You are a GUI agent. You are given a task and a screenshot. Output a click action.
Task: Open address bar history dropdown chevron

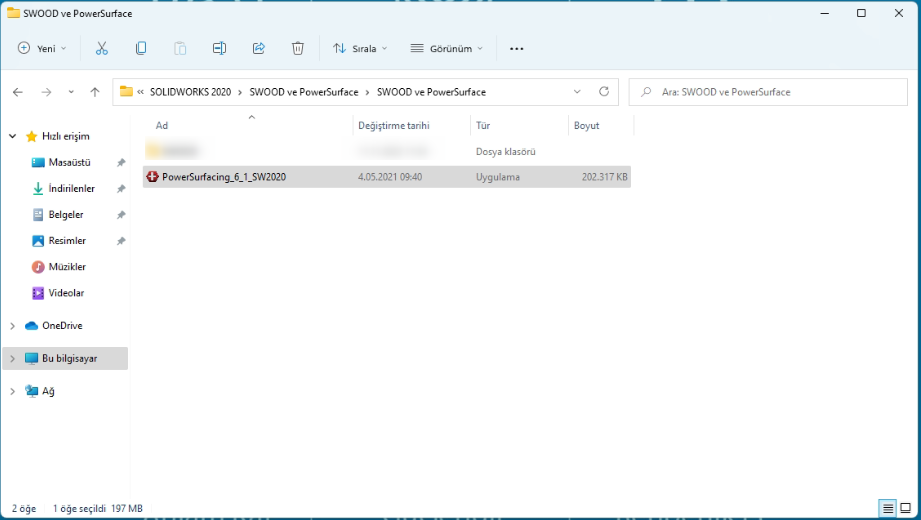pyautogui.click(x=577, y=92)
